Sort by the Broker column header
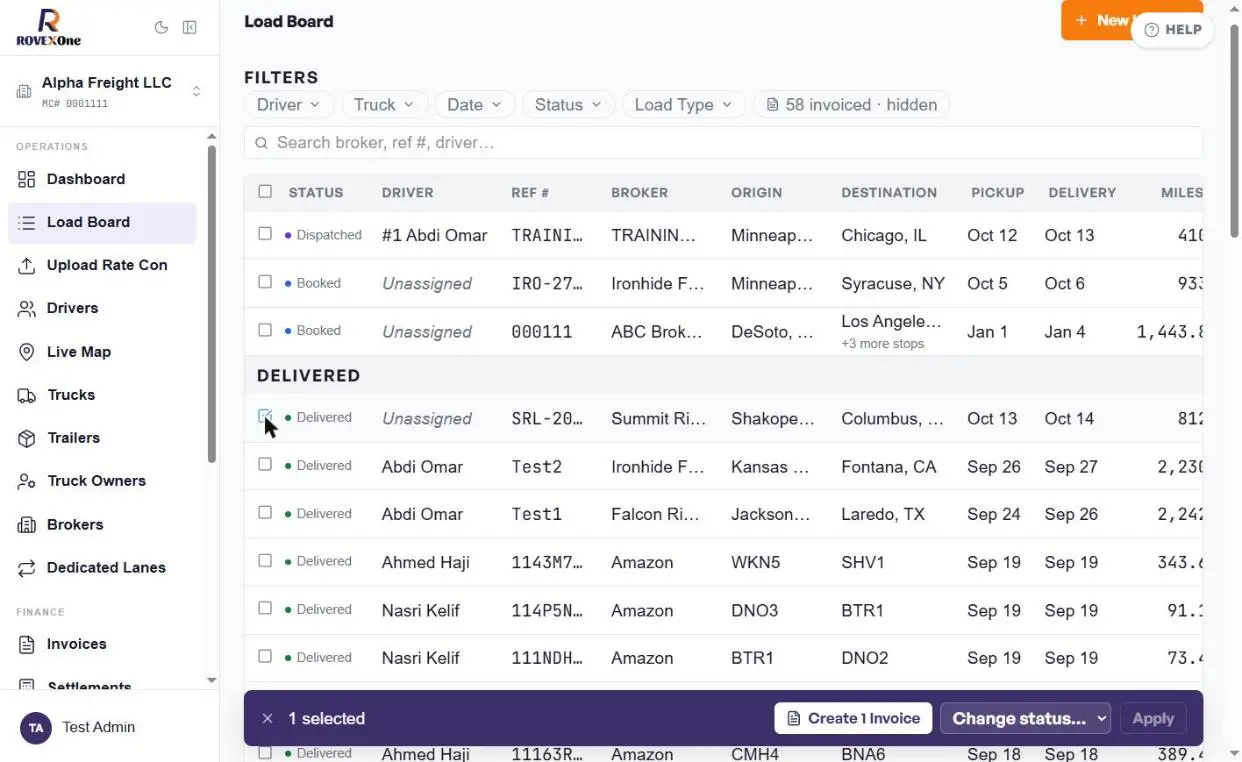Viewport: 1242px width, 762px height. [640, 192]
